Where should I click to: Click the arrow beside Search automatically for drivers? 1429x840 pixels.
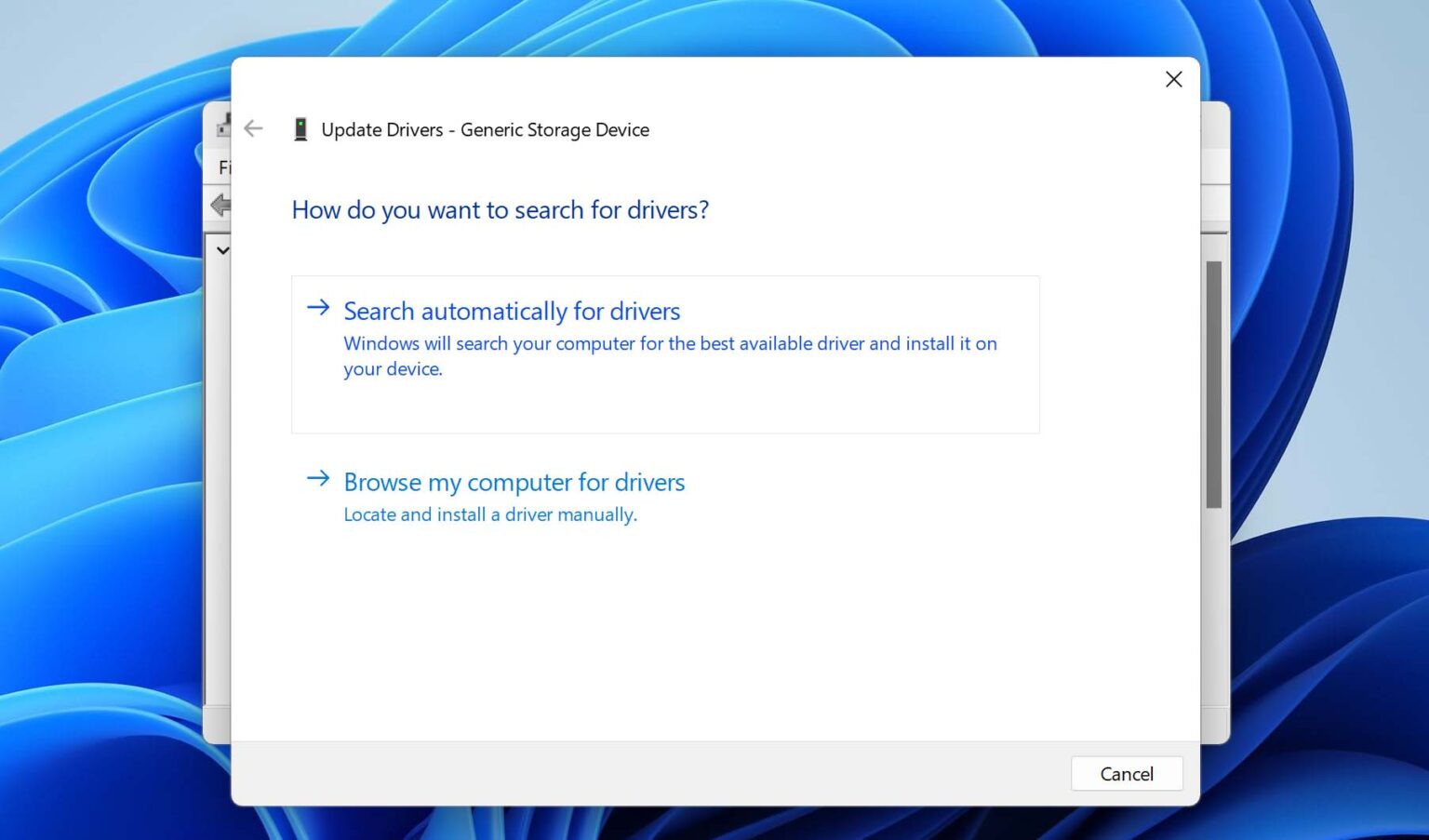point(317,308)
